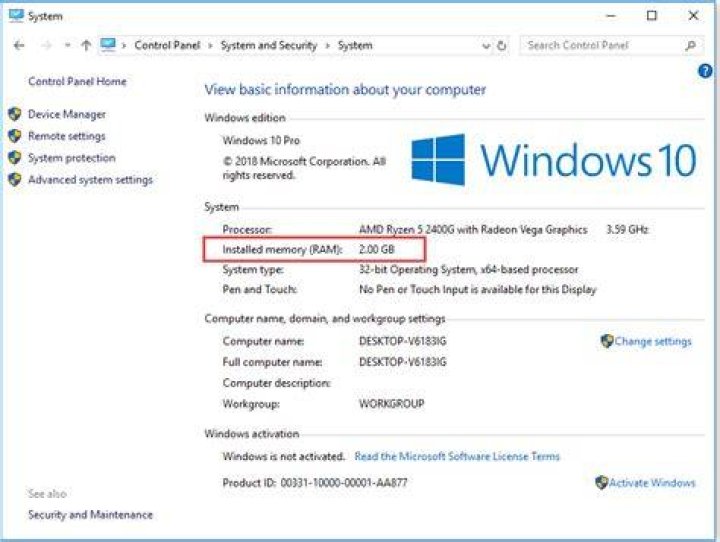
Task: Open Help via the question mark icon
Action: (705, 71)
